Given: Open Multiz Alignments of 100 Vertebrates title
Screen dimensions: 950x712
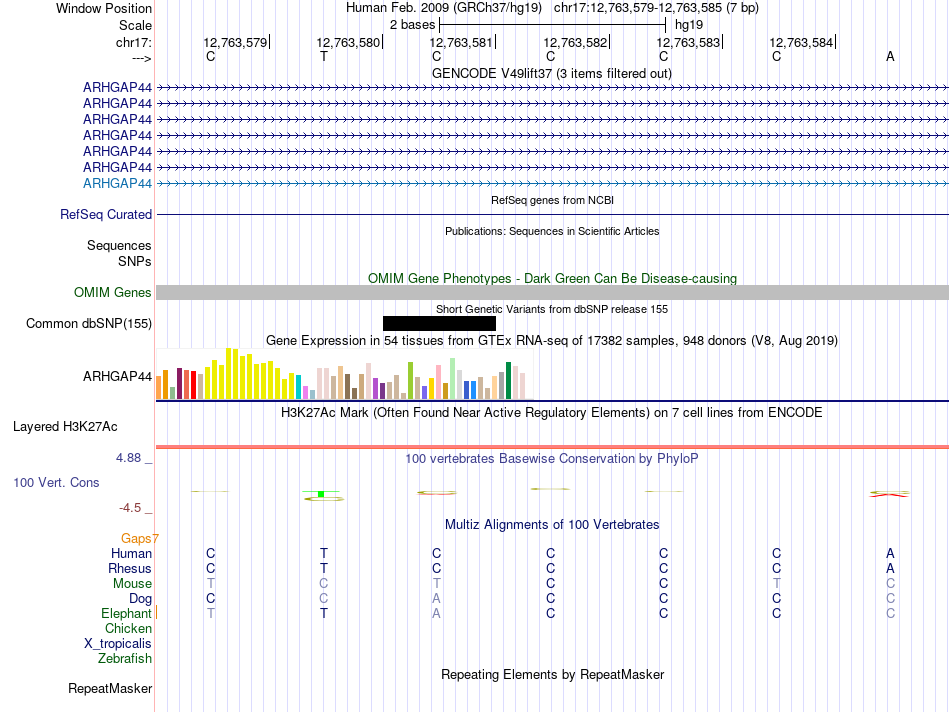Looking at the screenshot, I should point(552,525).
